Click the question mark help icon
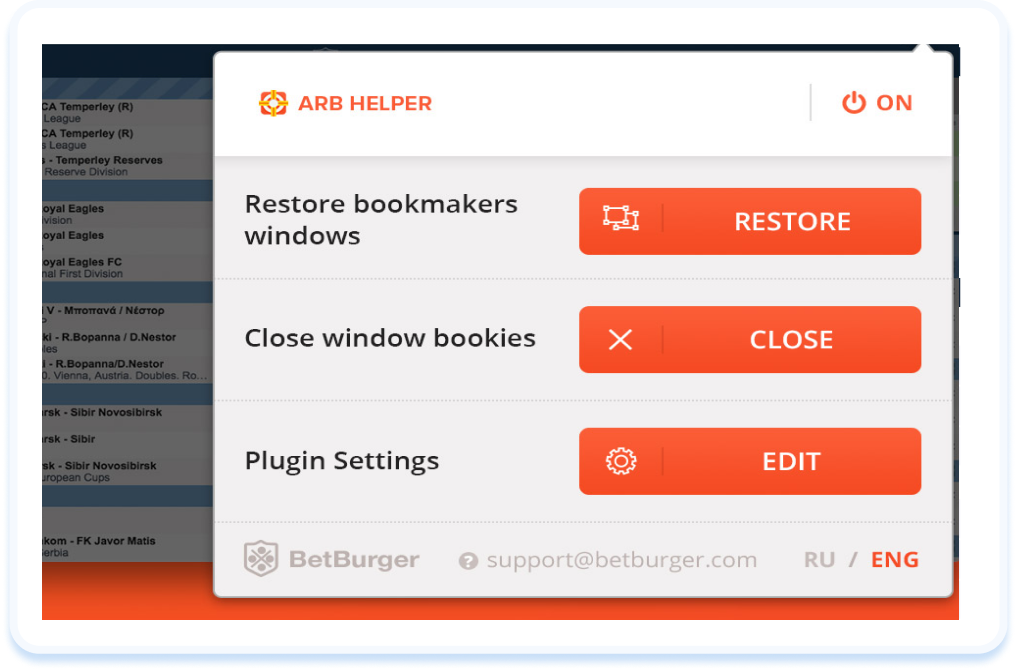 coord(468,561)
